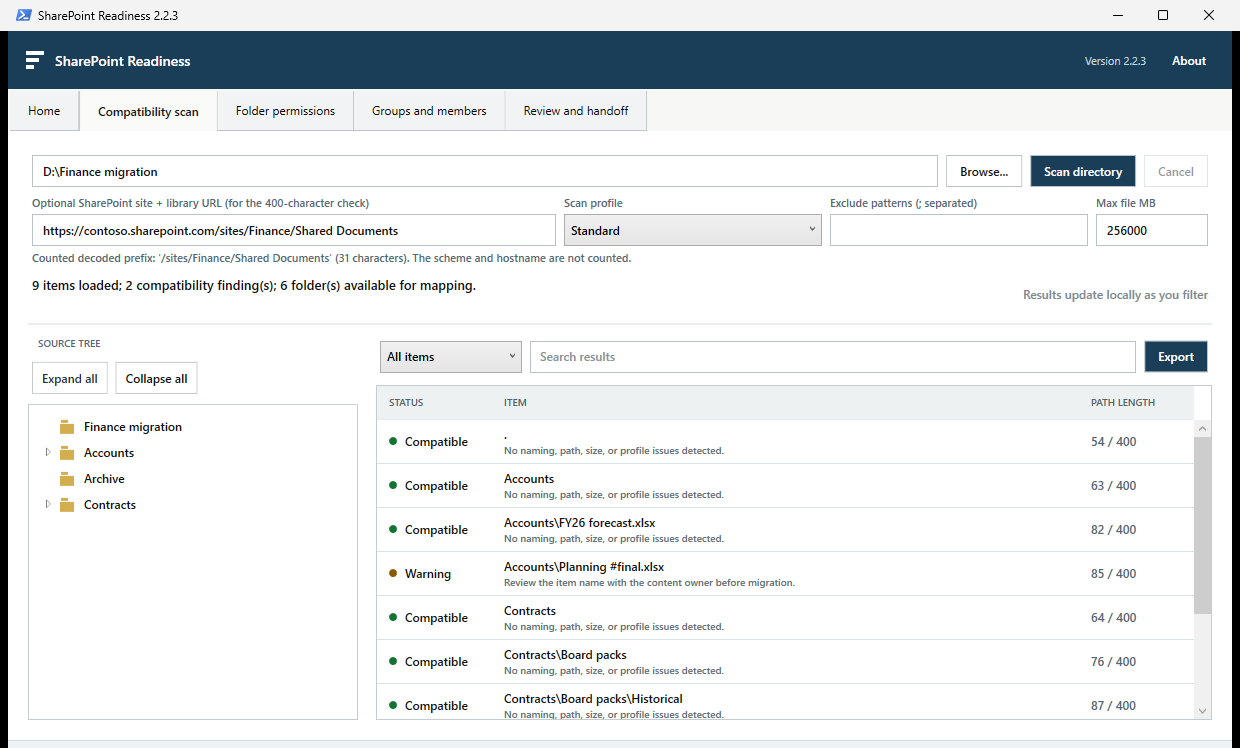Screen dimensions: 1240x748
Task: Click the Exclude patterns input field
Action: 959,230
